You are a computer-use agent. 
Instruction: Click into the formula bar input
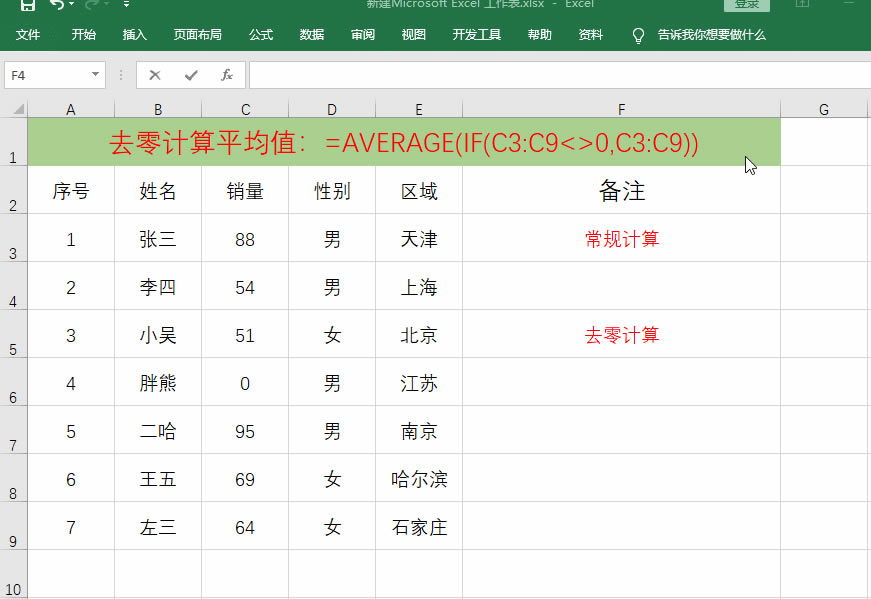[x=560, y=75]
